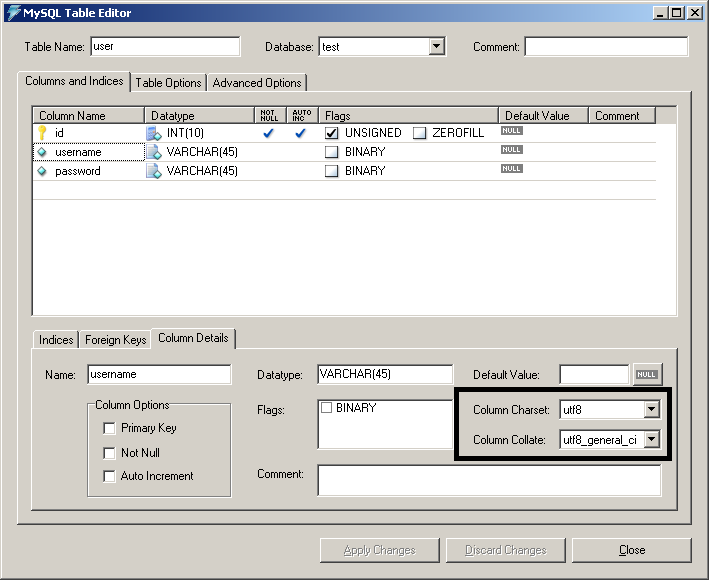Enable the Not Null column option
709x580 pixels.
pyautogui.click(x=109, y=453)
